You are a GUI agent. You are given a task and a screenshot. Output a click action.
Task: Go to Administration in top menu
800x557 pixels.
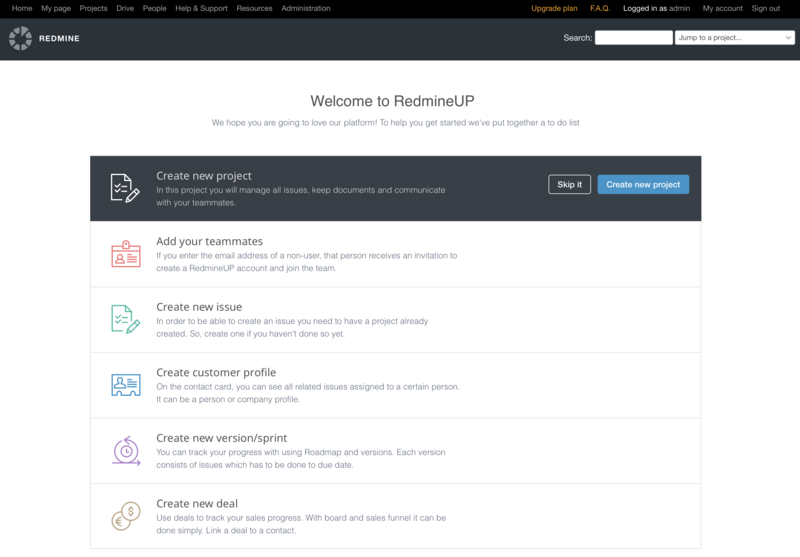click(x=306, y=8)
